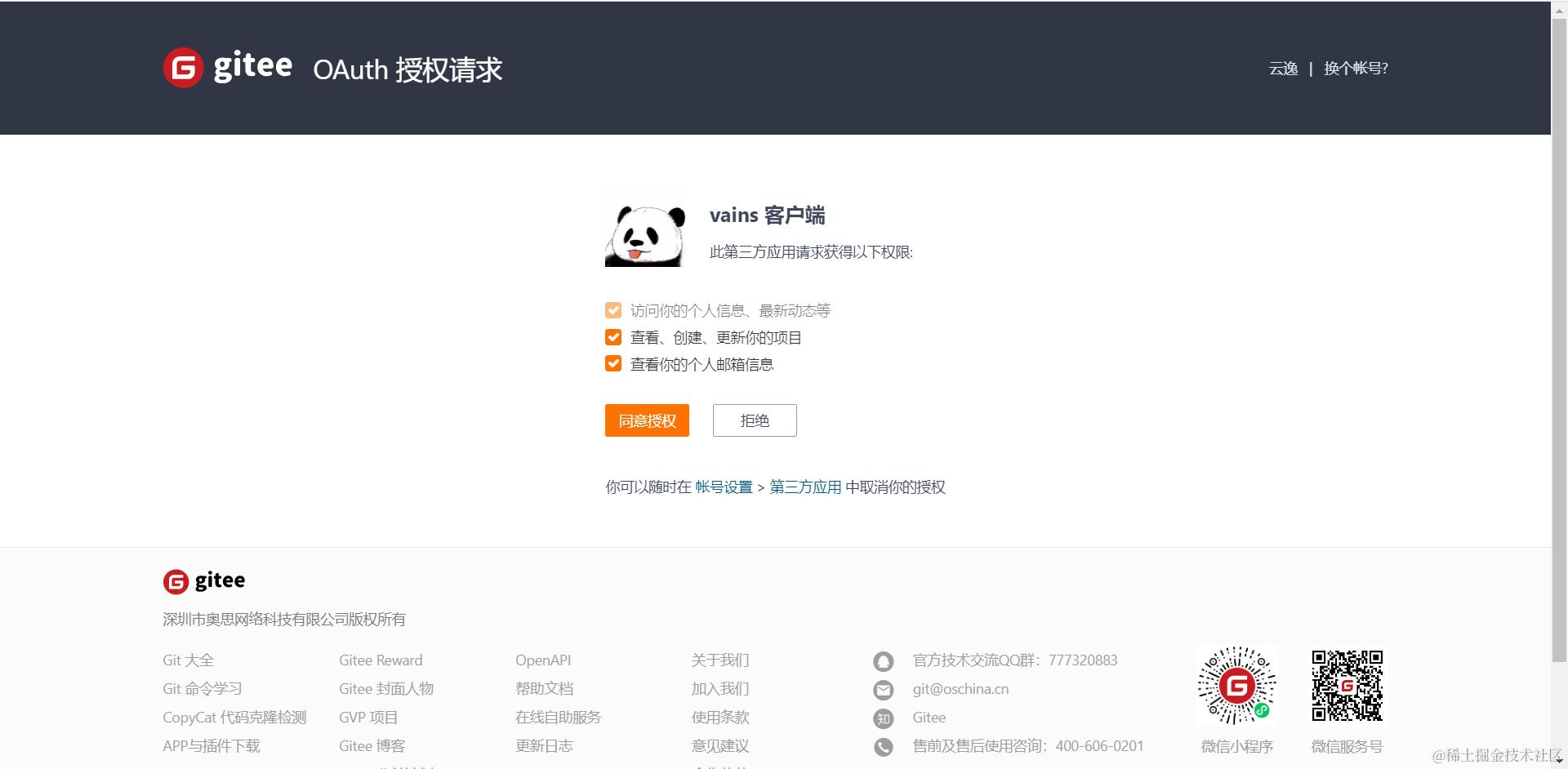Click the disabled 访问你的个人信息 checkbox
The height and width of the screenshot is (769, 1568).
[x=613, y=310]
